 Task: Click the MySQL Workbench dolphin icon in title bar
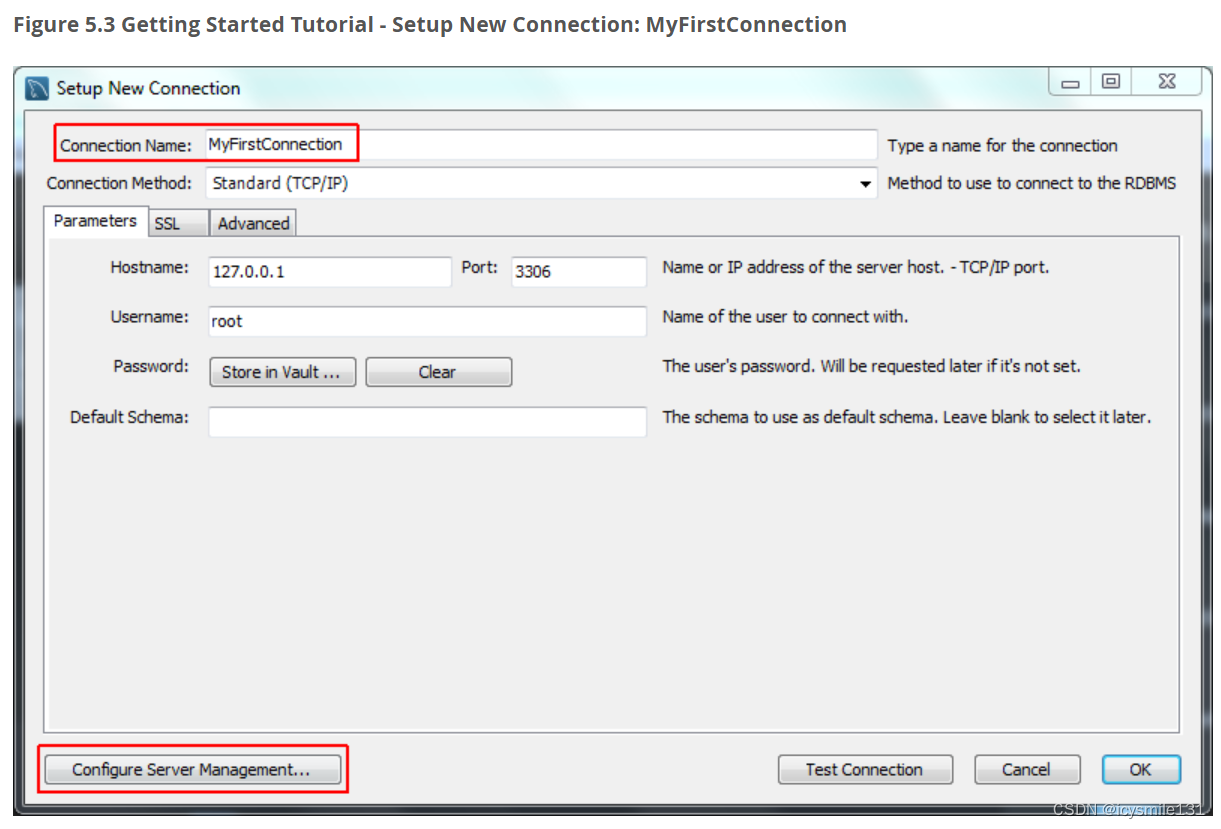pyautogui.click(x=37, y=88)
